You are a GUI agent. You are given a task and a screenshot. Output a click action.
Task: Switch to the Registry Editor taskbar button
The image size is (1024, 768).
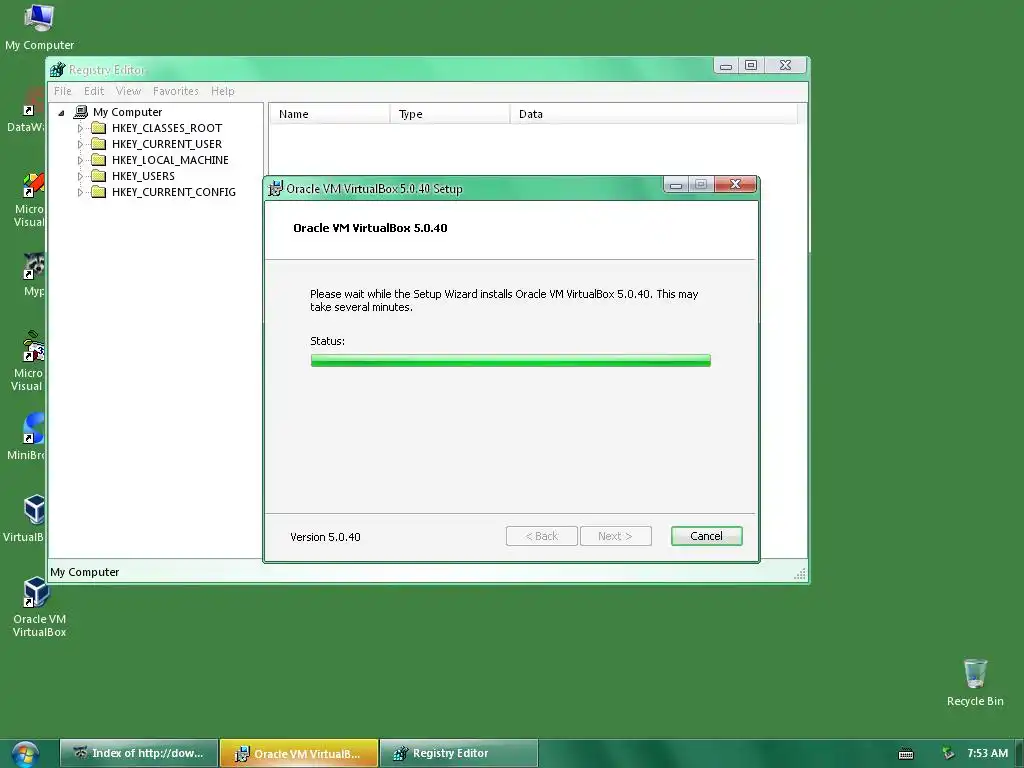click(x=459, y=754)
